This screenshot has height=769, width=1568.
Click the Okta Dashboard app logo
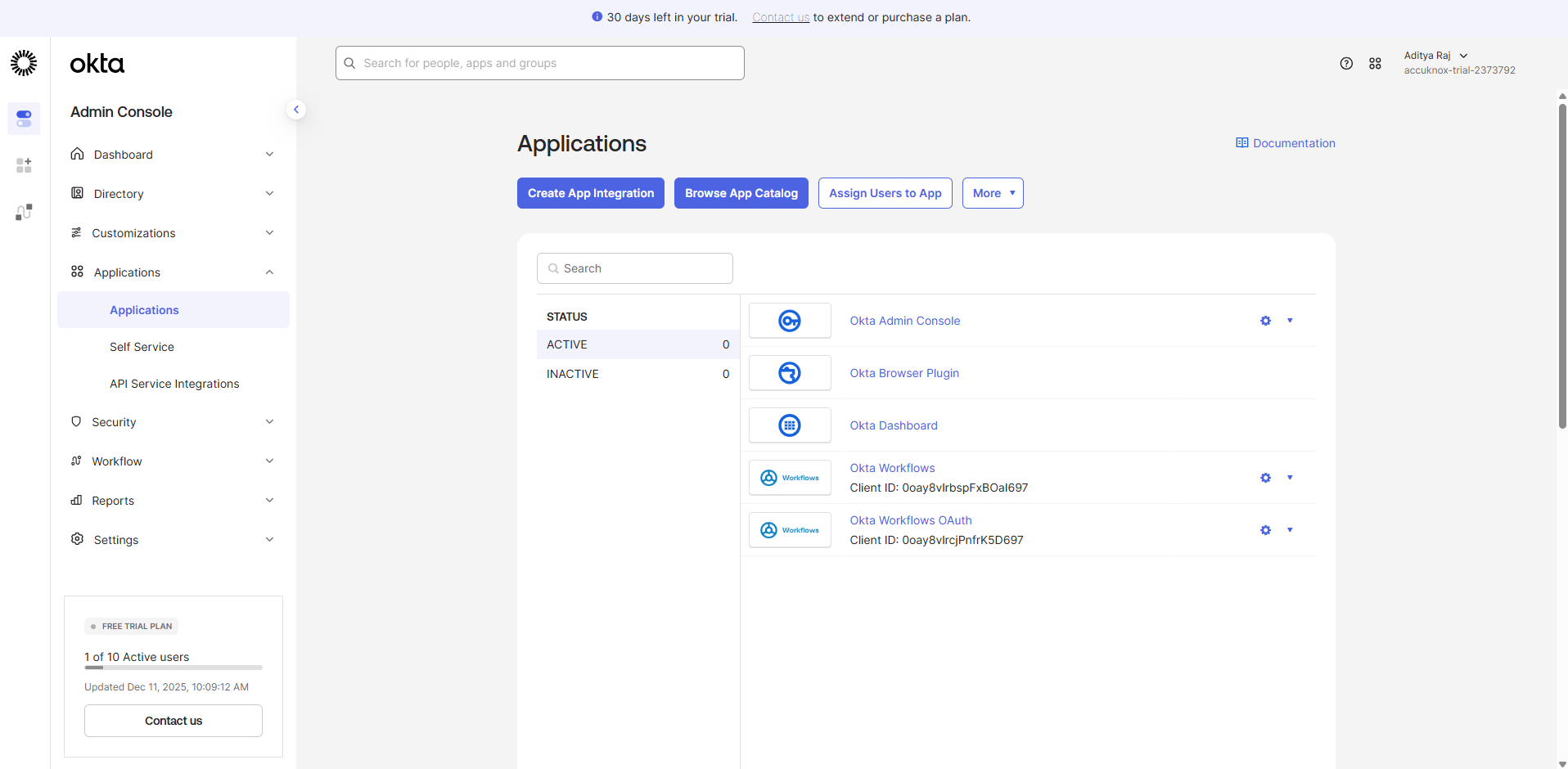click(790, 425)
